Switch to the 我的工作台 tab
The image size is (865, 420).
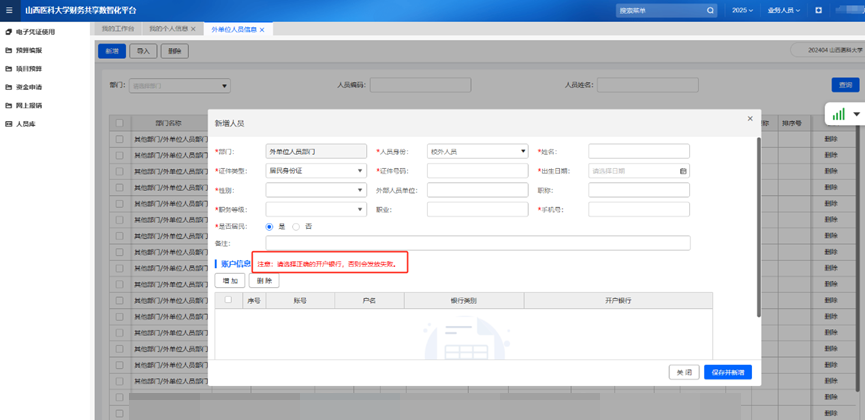tap(118, 30)
